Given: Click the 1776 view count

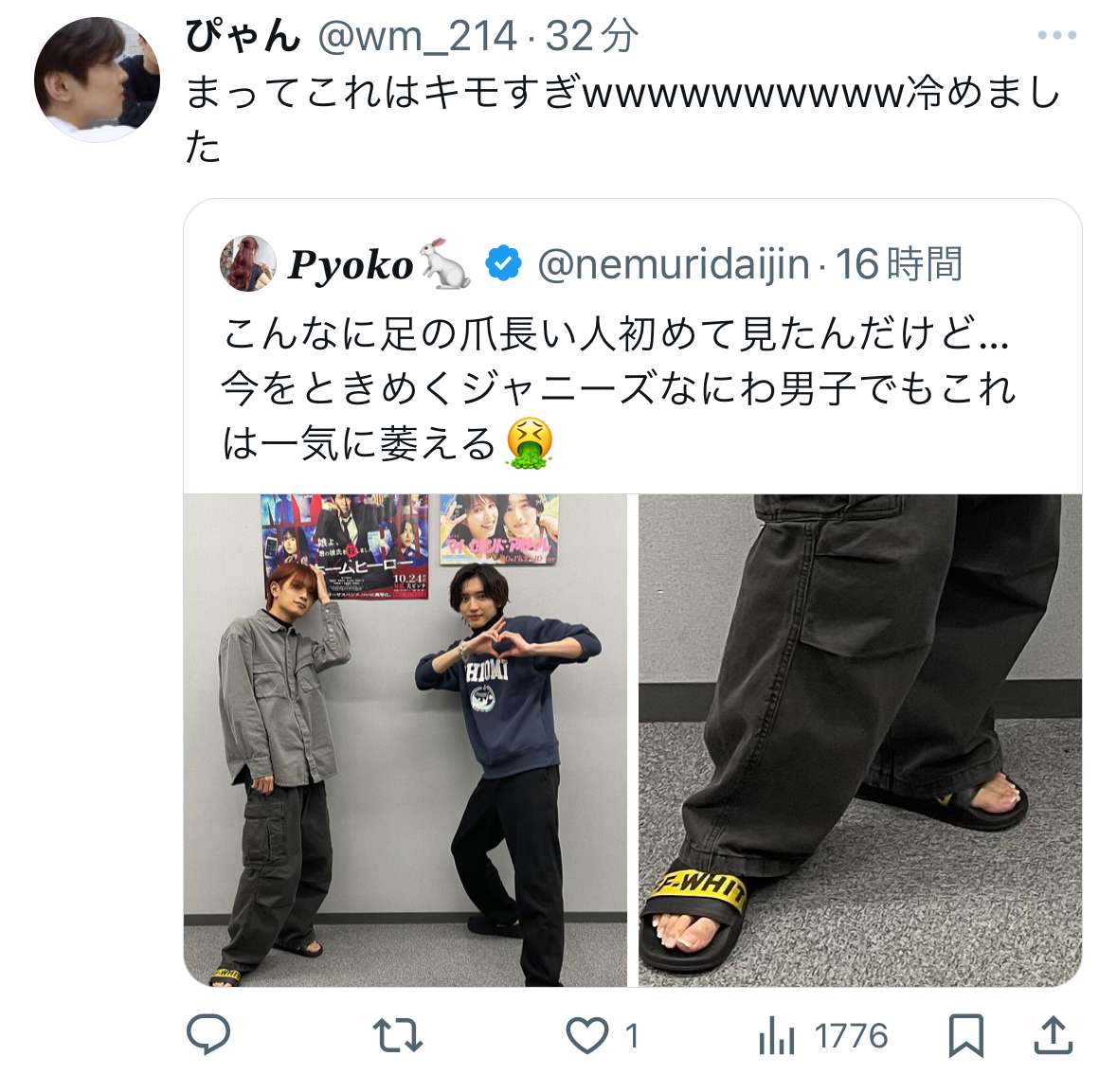Looking at the screenshot, I should (x=852, y=1036).
